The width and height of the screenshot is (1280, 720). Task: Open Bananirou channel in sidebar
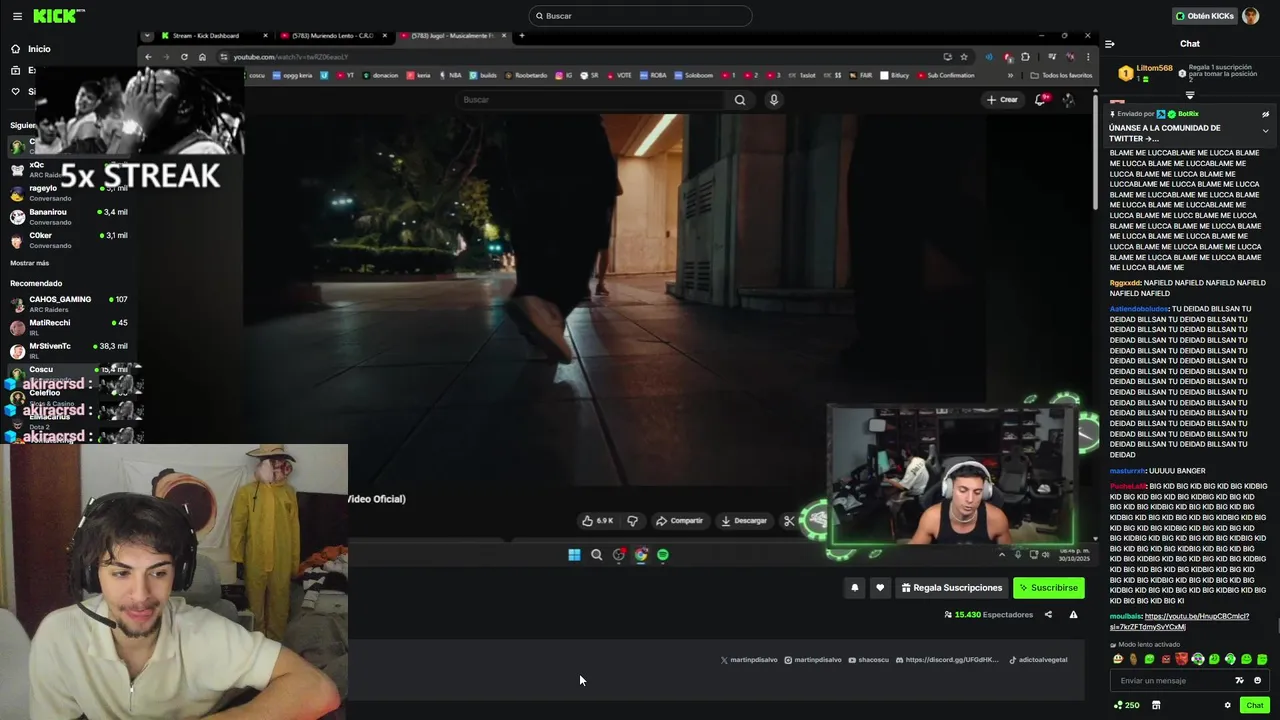pos(68,217)
